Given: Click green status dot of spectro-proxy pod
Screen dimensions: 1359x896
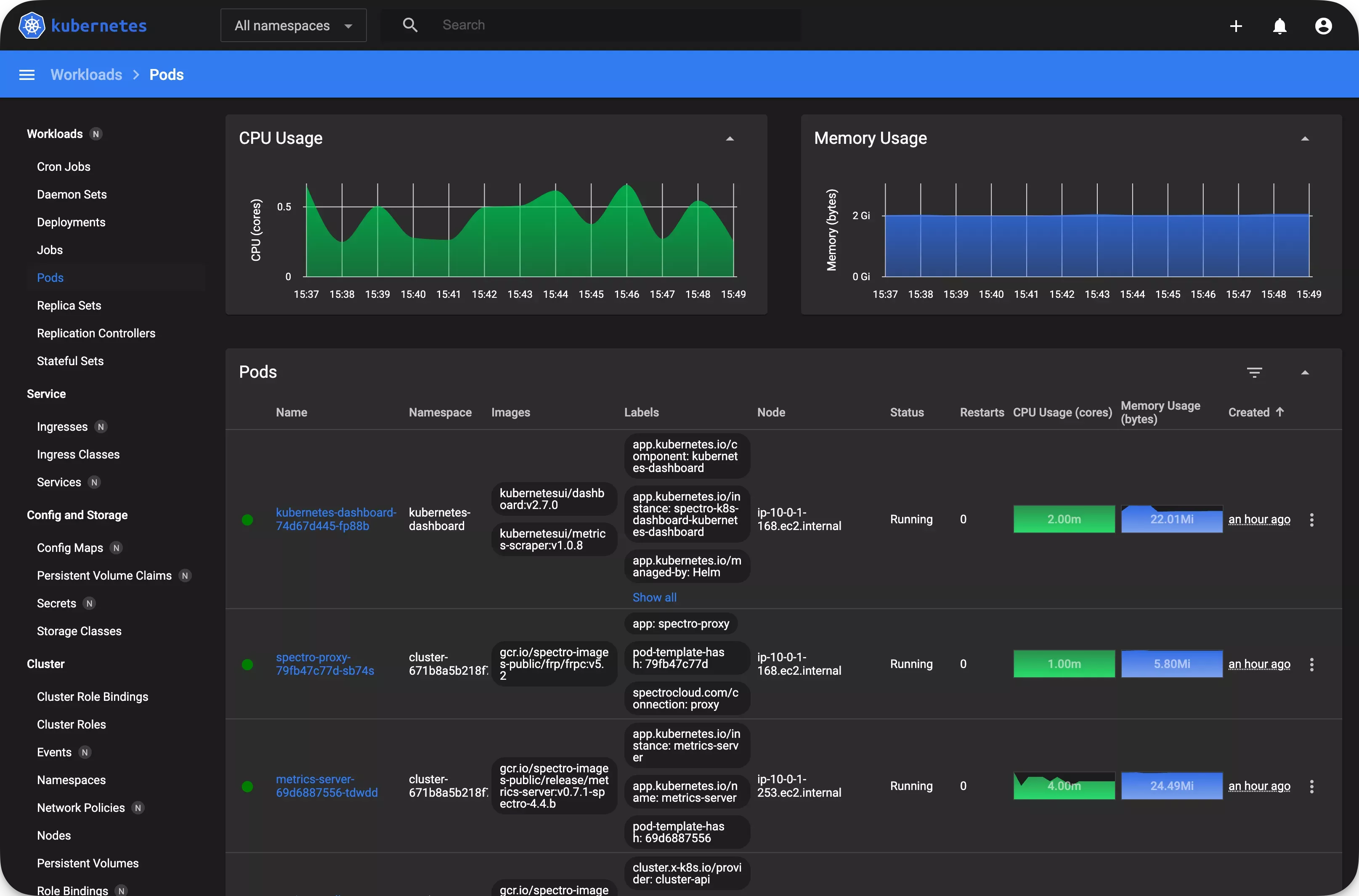Looking at the screenshot, I should (x=247, y=664).
